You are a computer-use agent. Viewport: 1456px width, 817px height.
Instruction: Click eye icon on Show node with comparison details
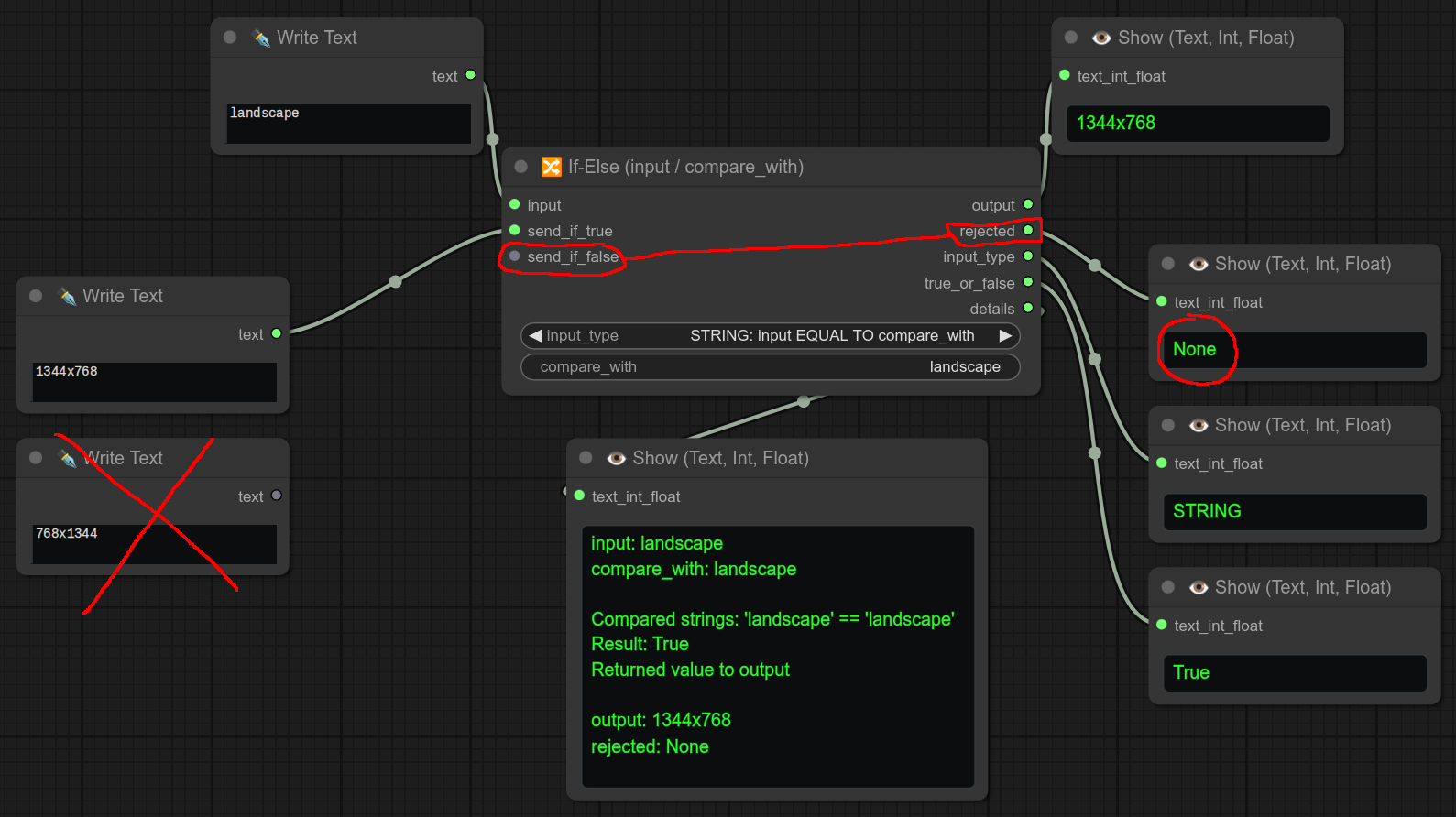616,458
